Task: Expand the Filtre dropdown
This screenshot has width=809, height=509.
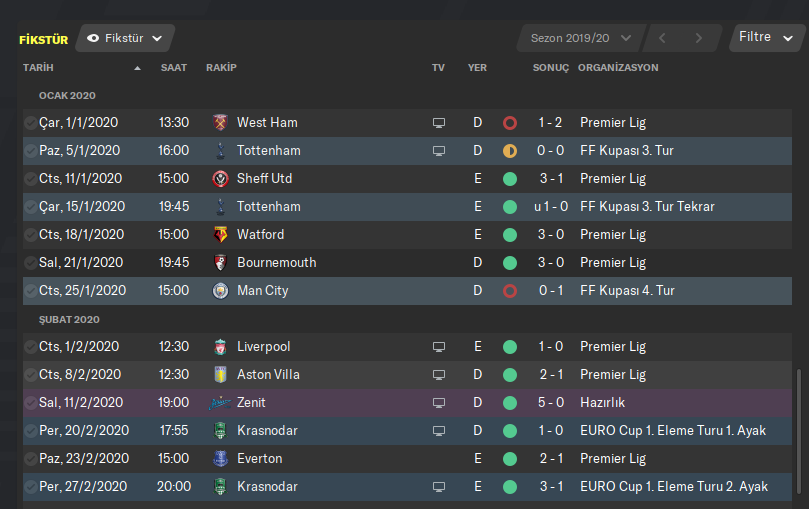Action: click(767, 37)
